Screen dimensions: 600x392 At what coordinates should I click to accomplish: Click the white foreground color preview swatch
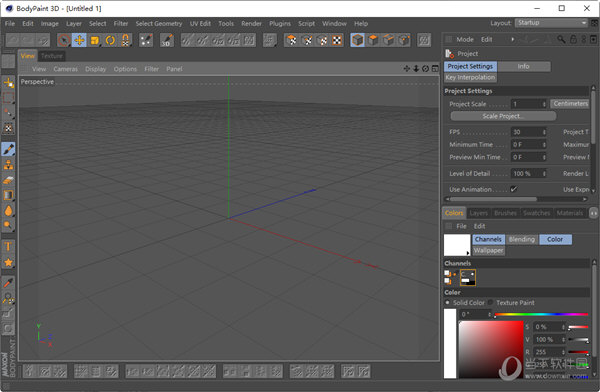pos(457,245)
